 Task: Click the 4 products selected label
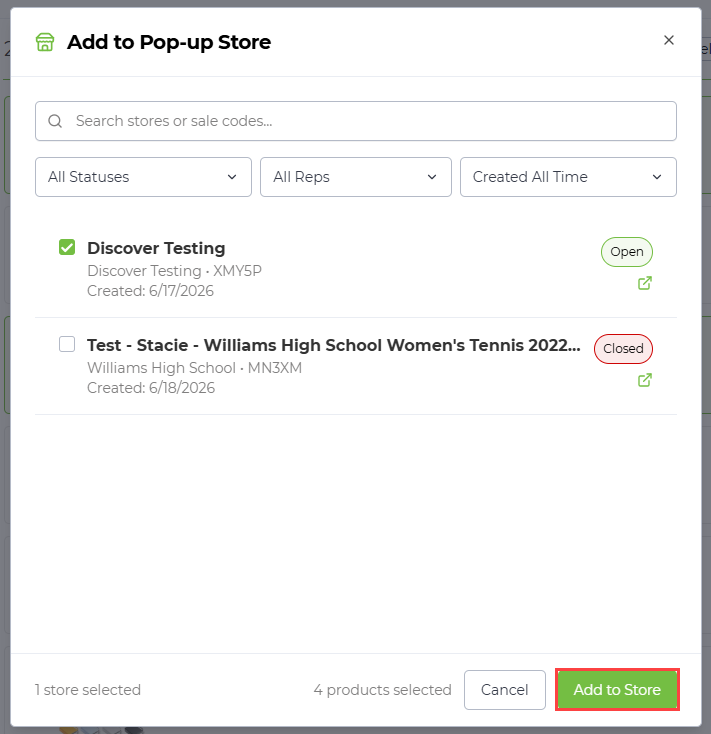tap(382, 690)
